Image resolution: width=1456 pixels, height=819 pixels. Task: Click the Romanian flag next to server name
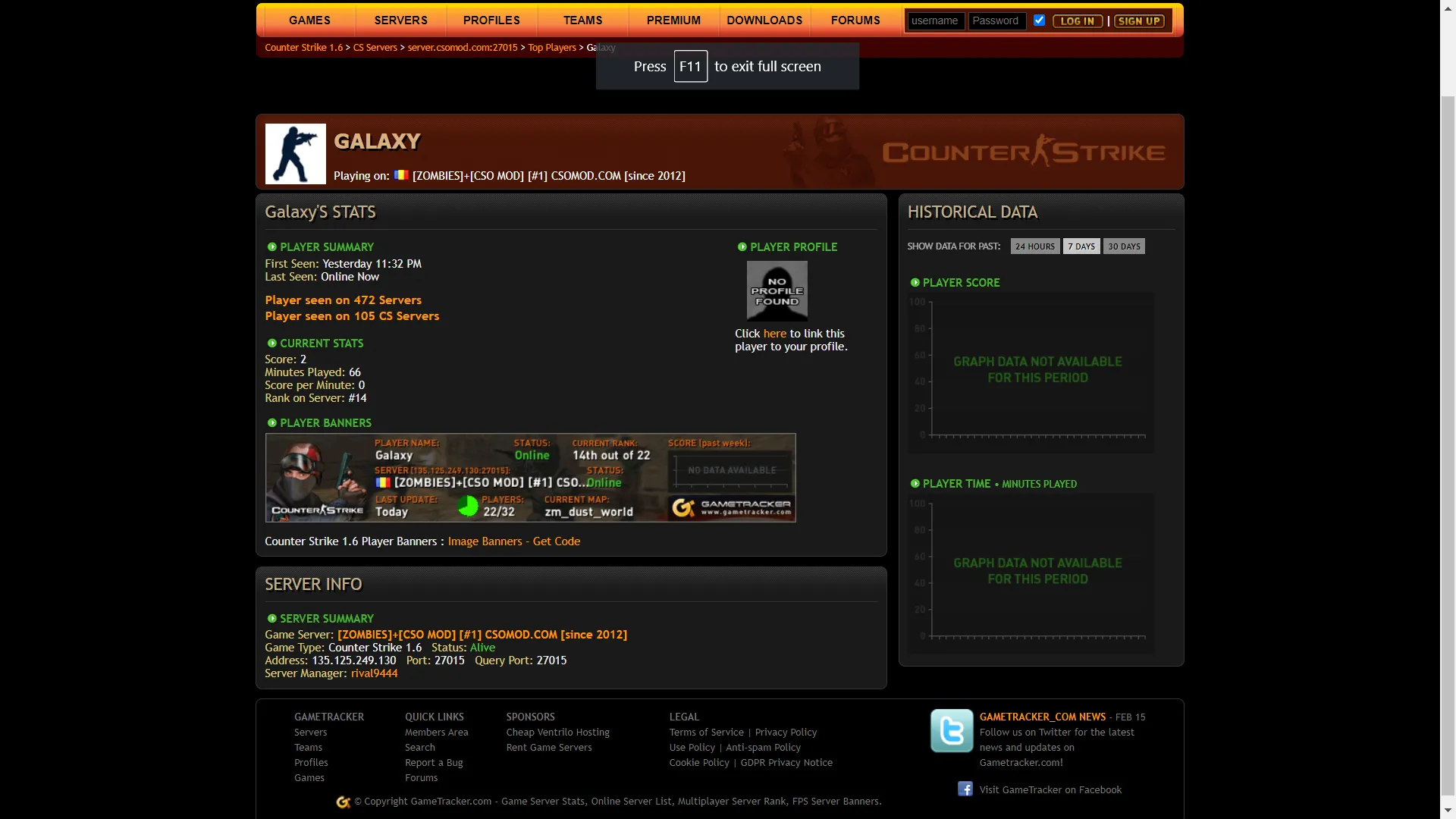[x=401, y=175]
